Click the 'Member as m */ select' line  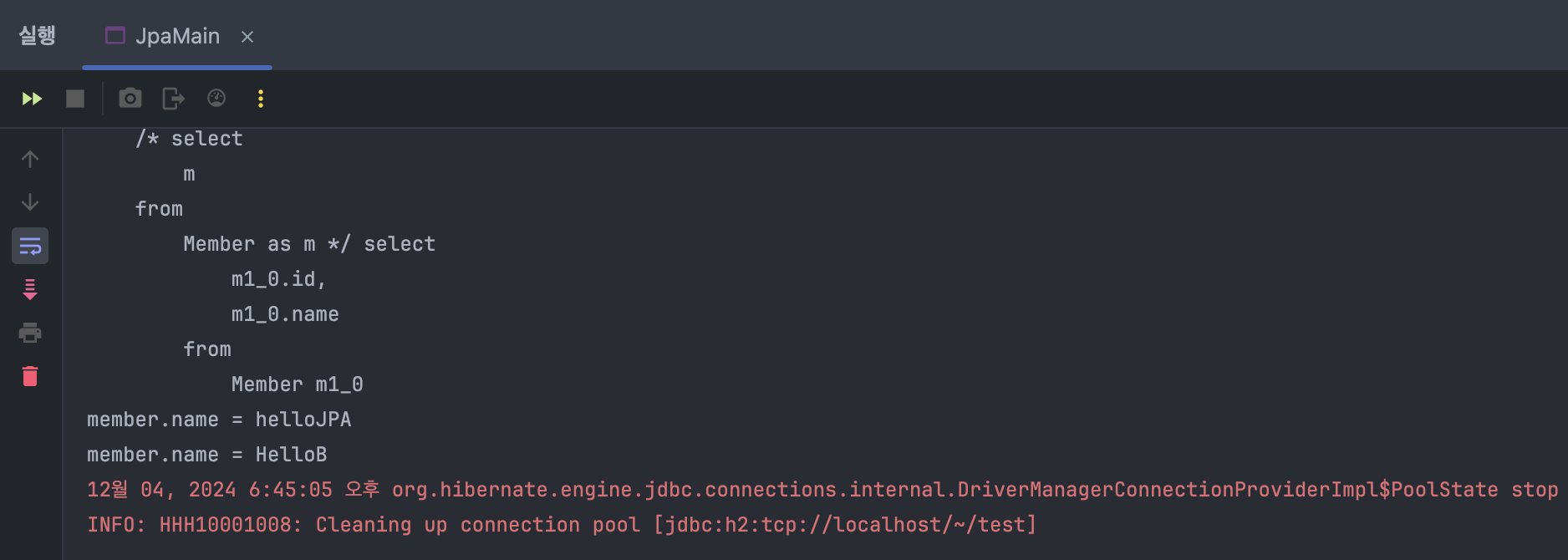tap(309, 244)
